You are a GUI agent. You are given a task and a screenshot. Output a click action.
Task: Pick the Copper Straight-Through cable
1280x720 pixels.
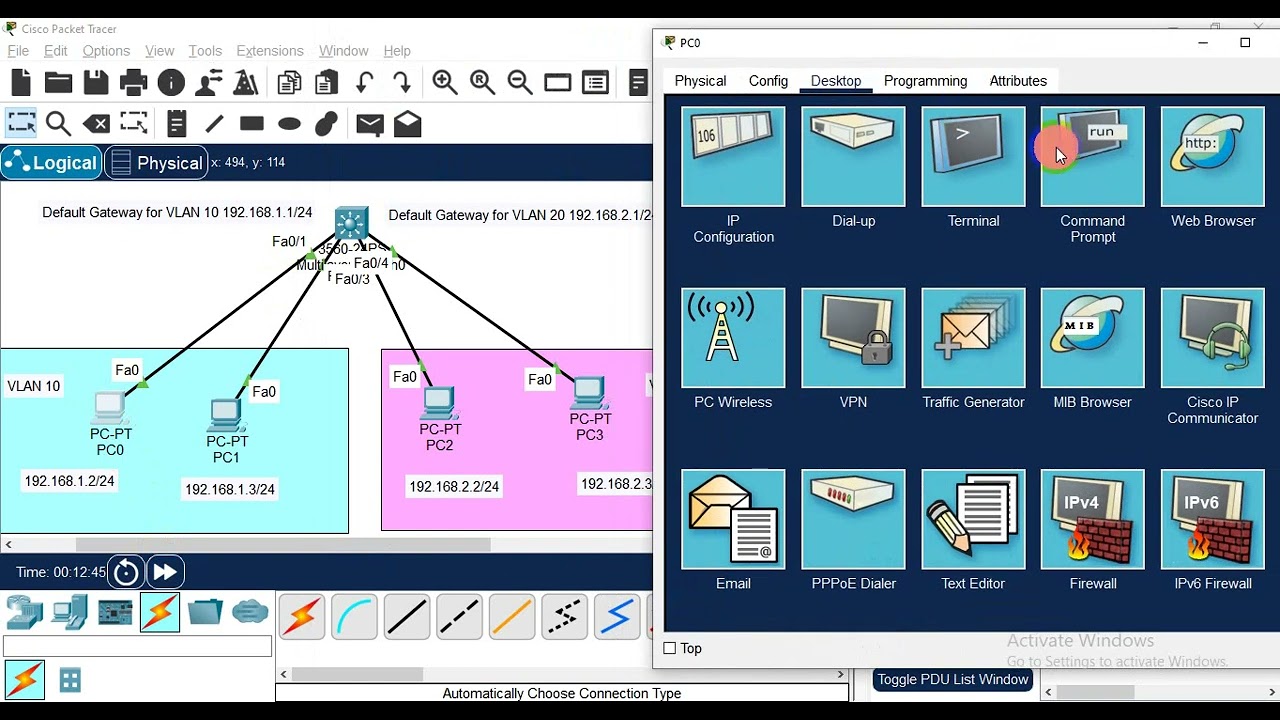(406, 616)
